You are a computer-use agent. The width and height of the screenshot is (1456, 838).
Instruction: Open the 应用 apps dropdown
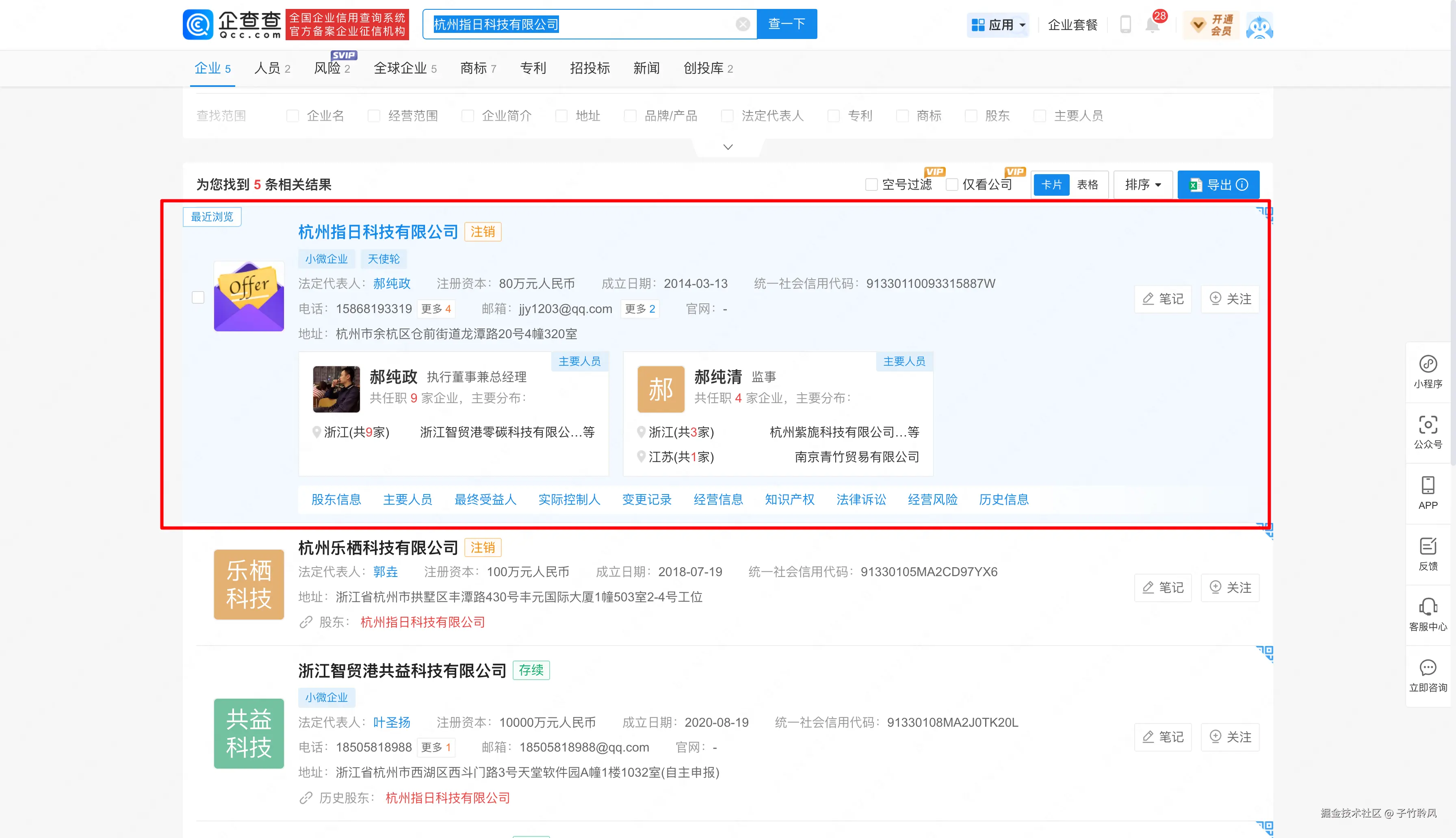coord(998,24)
